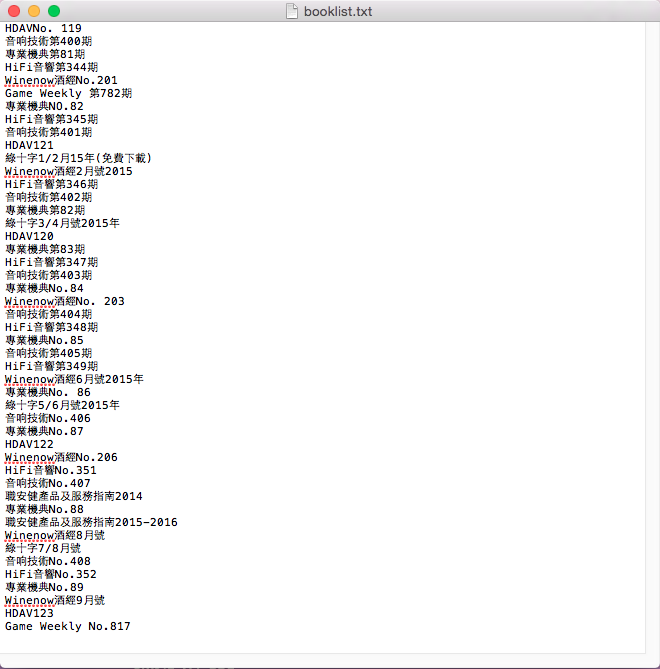660x669 pixels.
Task: Click the line 'Winenow酒經8月號'
Action: pos(55,535)
